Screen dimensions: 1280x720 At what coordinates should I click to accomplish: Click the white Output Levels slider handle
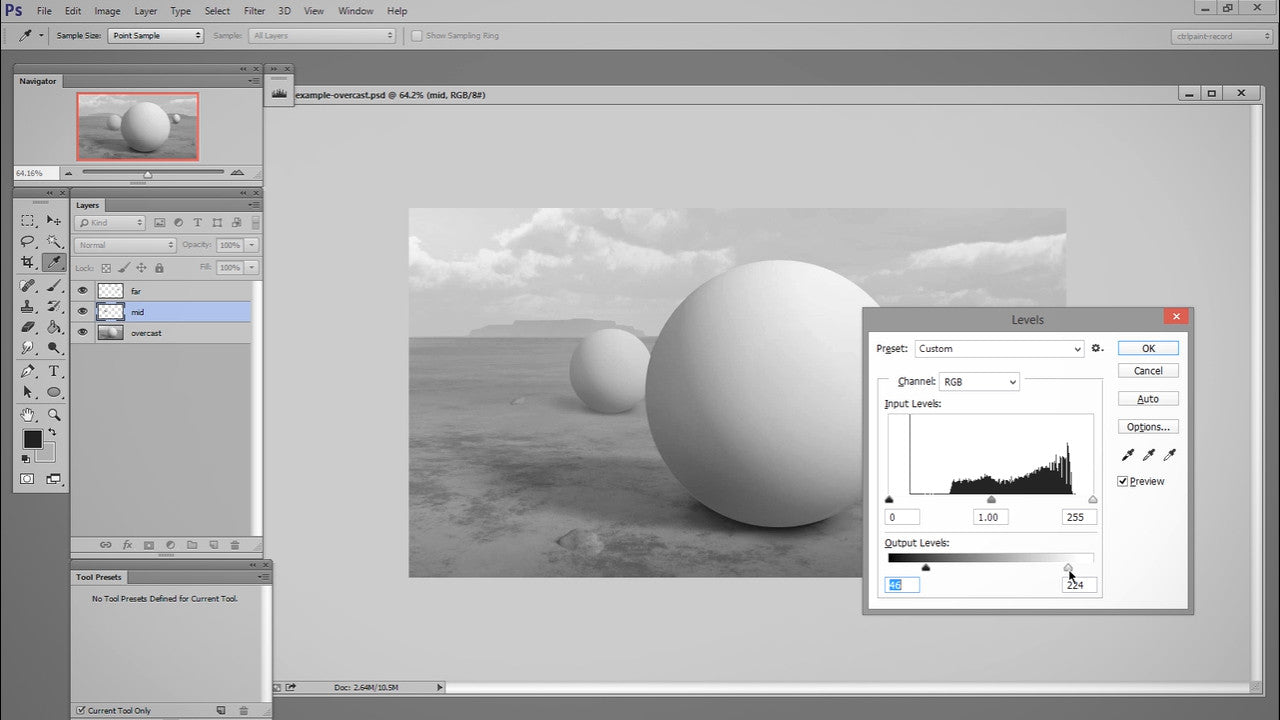pos(1068,567)
